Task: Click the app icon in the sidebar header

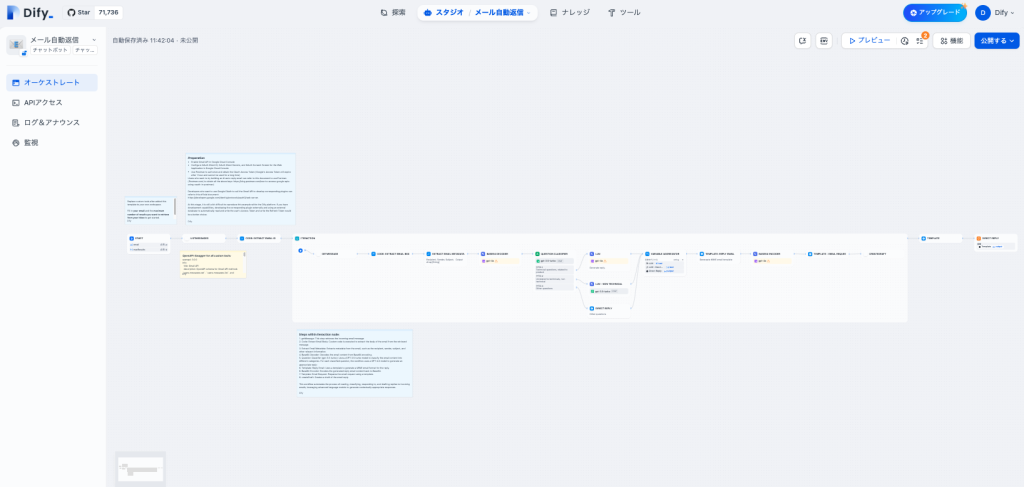Action: [16, 45]
